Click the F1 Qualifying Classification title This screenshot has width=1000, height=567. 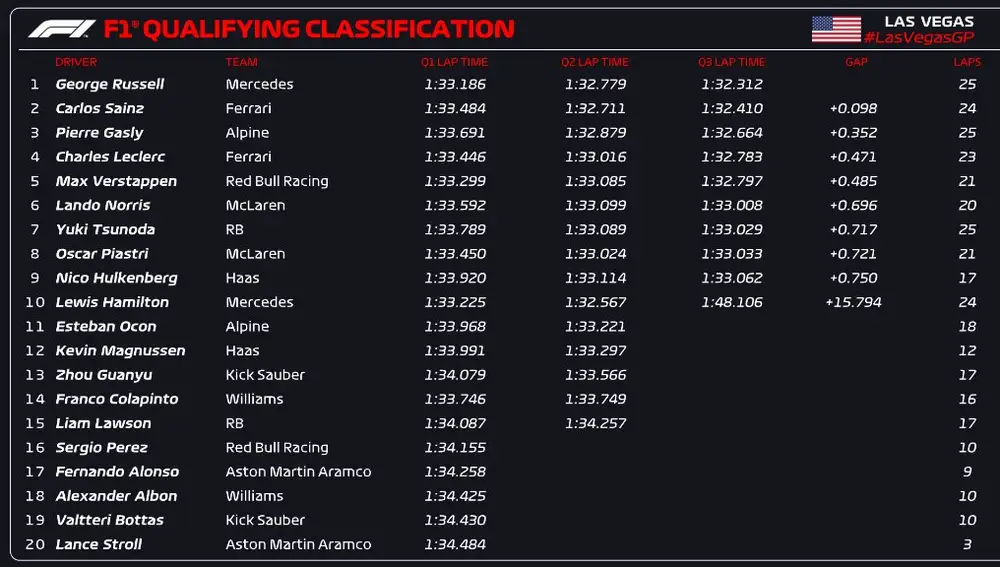click(328, 29)
